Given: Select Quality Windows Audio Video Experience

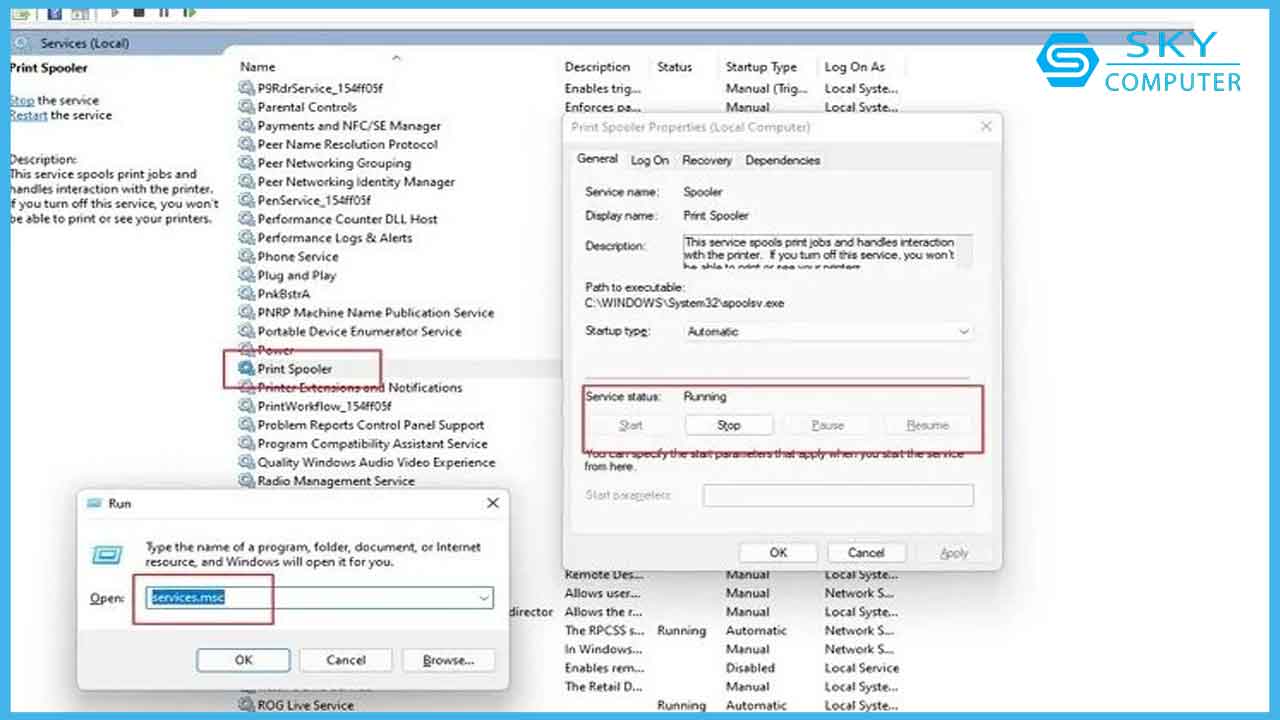Looking at the screenshot, I should click(x=376, y=462).
